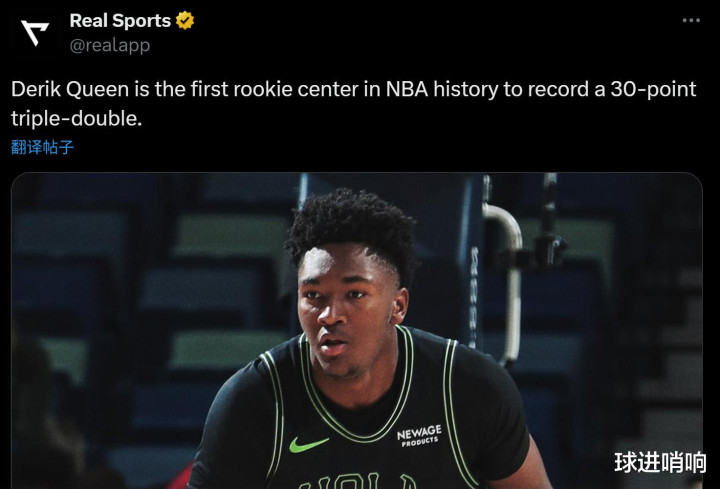Open the Real Sports profile avatar logo

(x=35, y=33)
